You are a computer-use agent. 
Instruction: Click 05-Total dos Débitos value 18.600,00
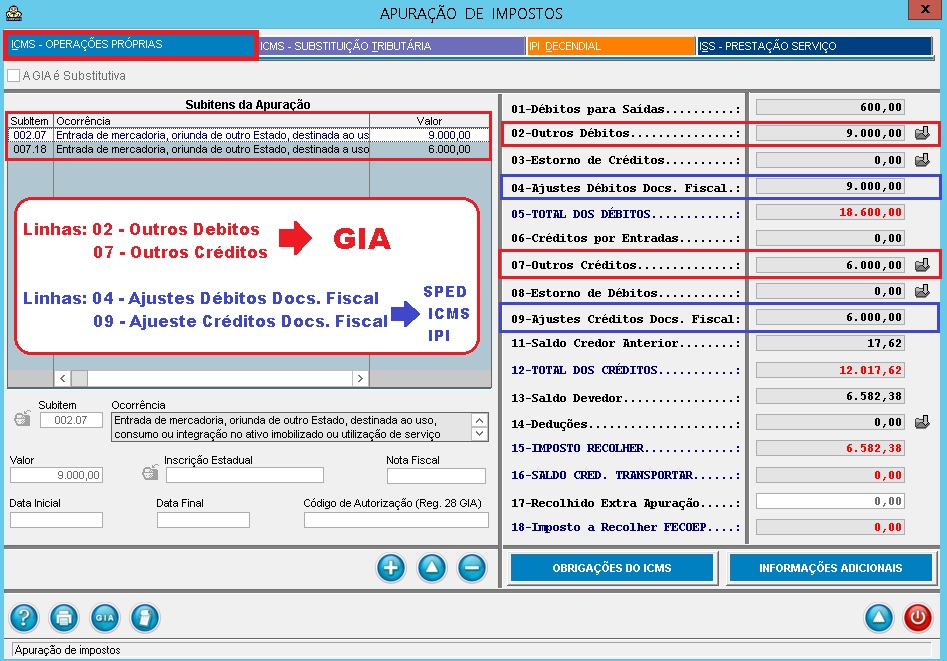point(830,212)
